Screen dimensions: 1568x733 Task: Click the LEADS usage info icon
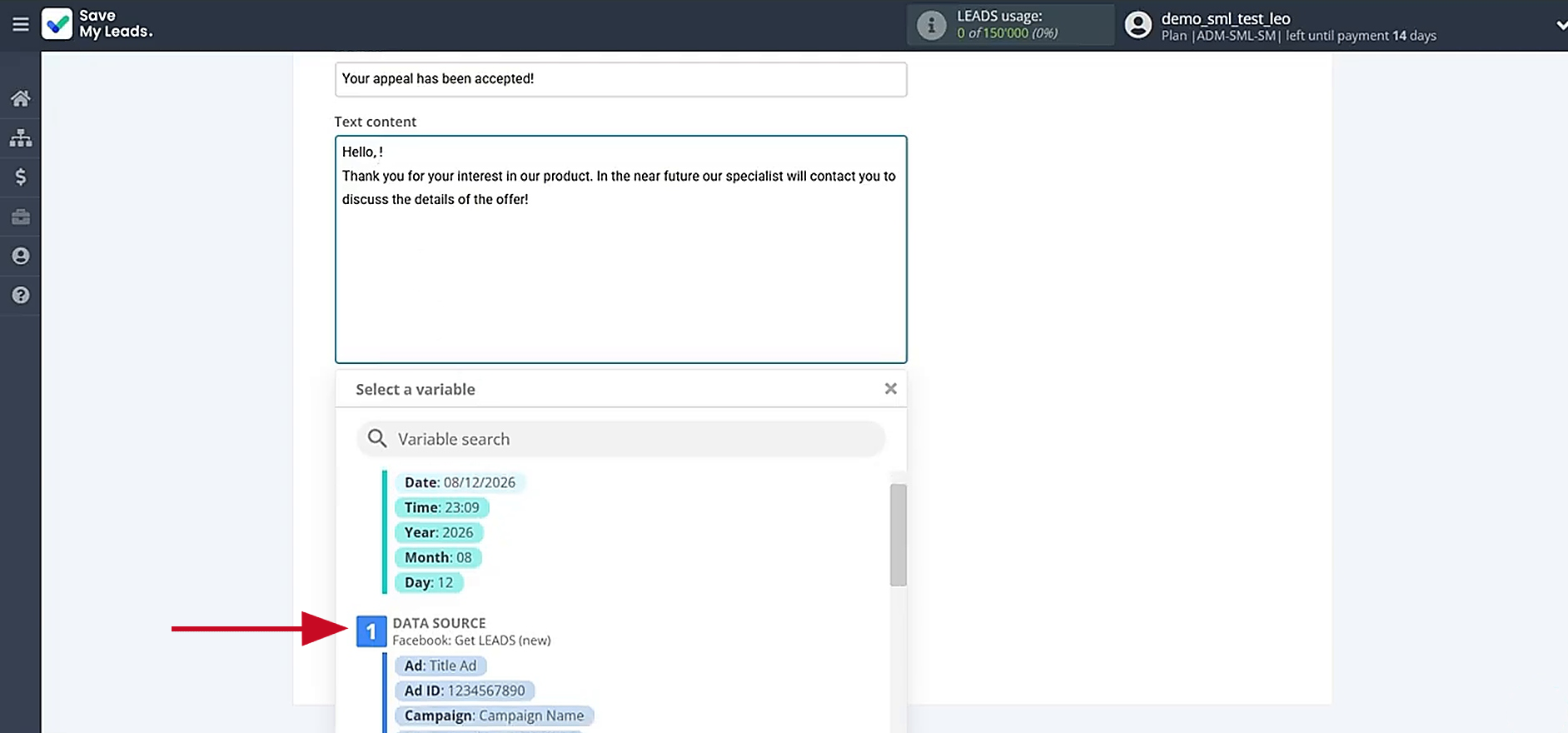[931, 25]
